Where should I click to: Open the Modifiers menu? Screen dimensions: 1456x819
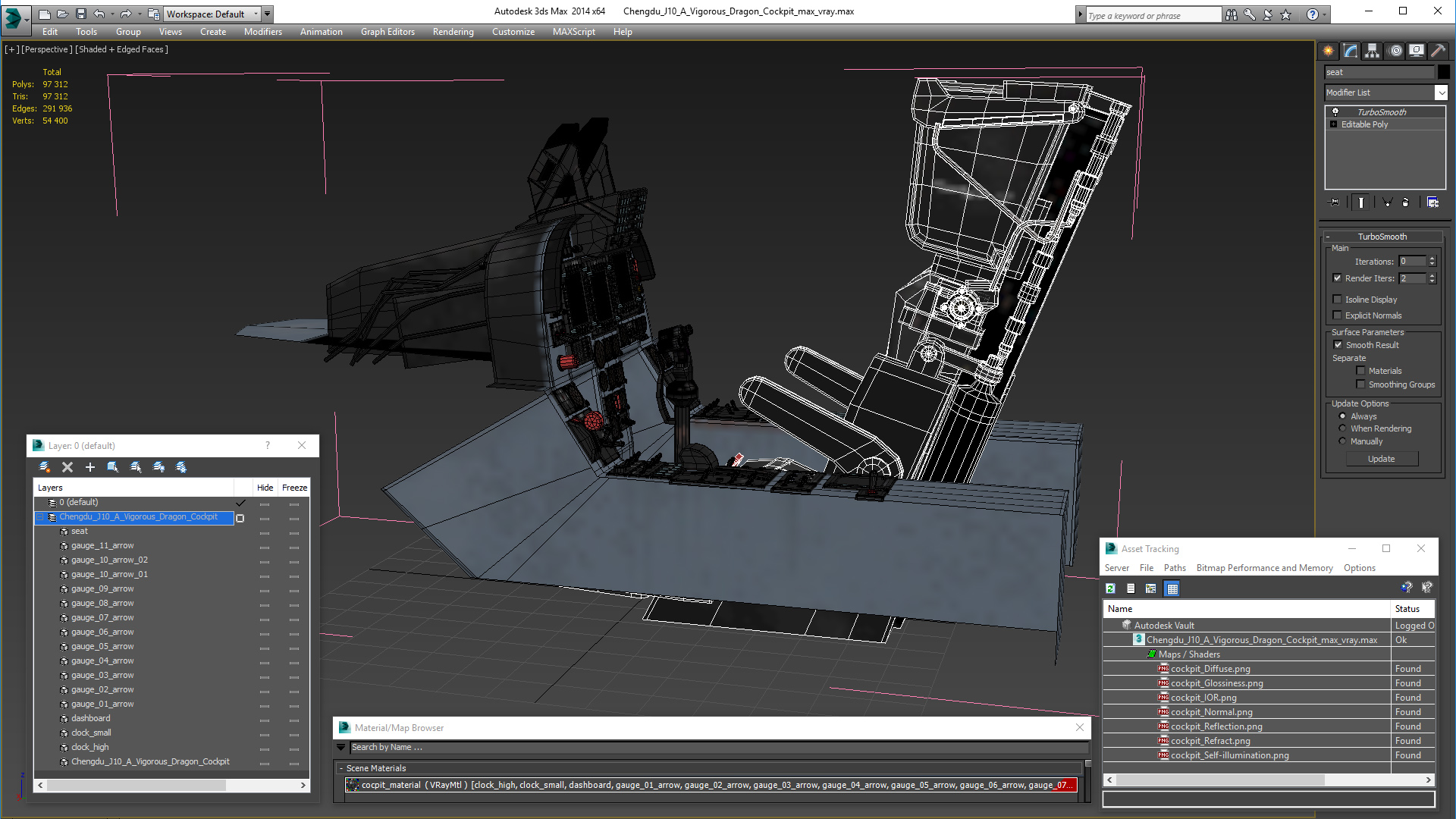point(262,32)
